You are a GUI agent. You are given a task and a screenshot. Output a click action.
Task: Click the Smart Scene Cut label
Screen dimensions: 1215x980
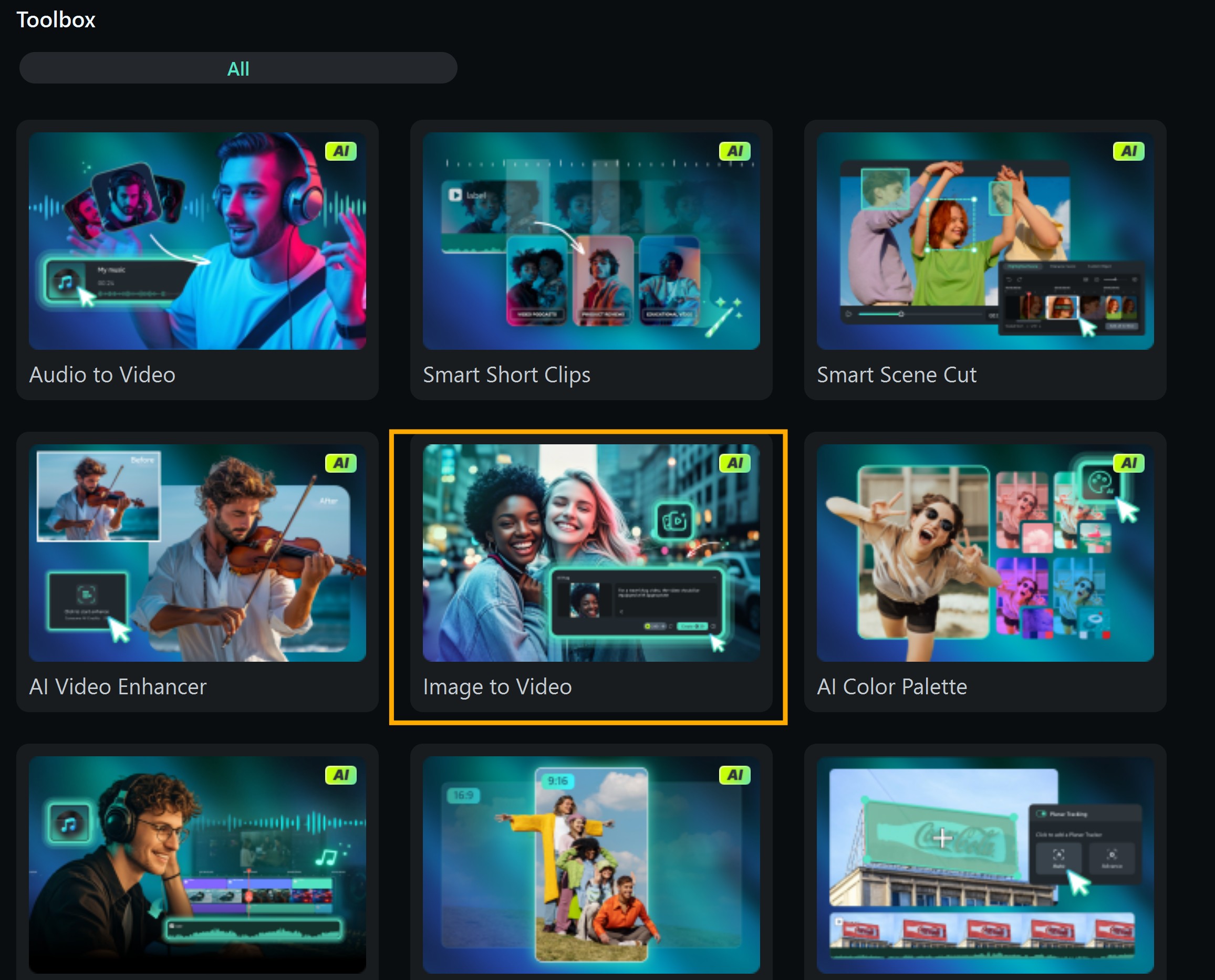[x=896, y=375]
